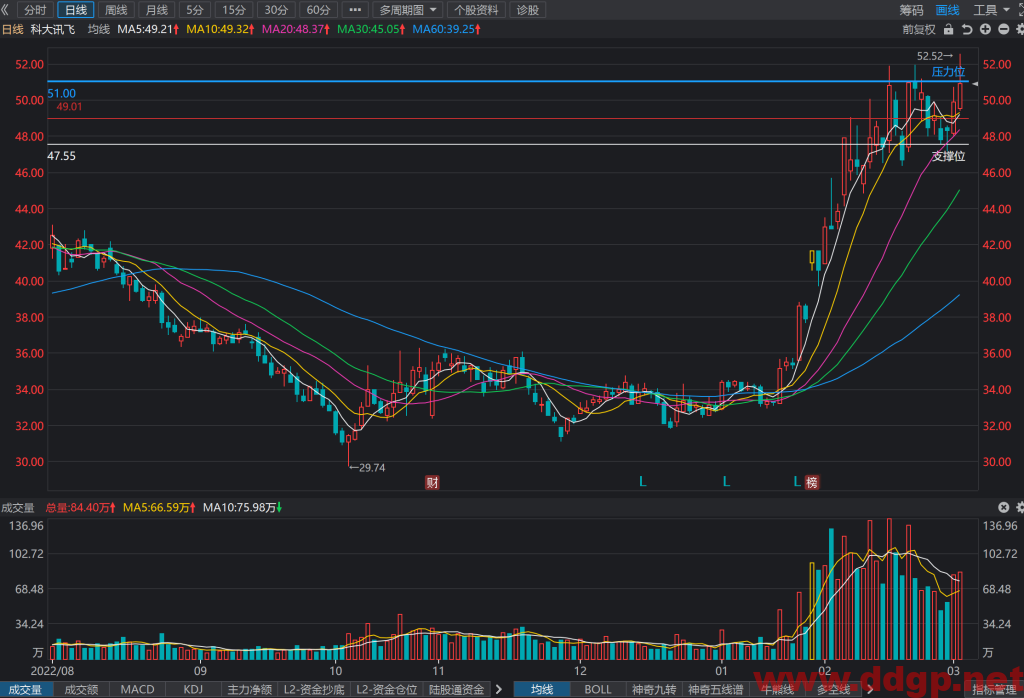Open the 诊股 stock diagnosis button
Screen dimensions: 1024x698
pyautogui.click(x=528, y=10)
